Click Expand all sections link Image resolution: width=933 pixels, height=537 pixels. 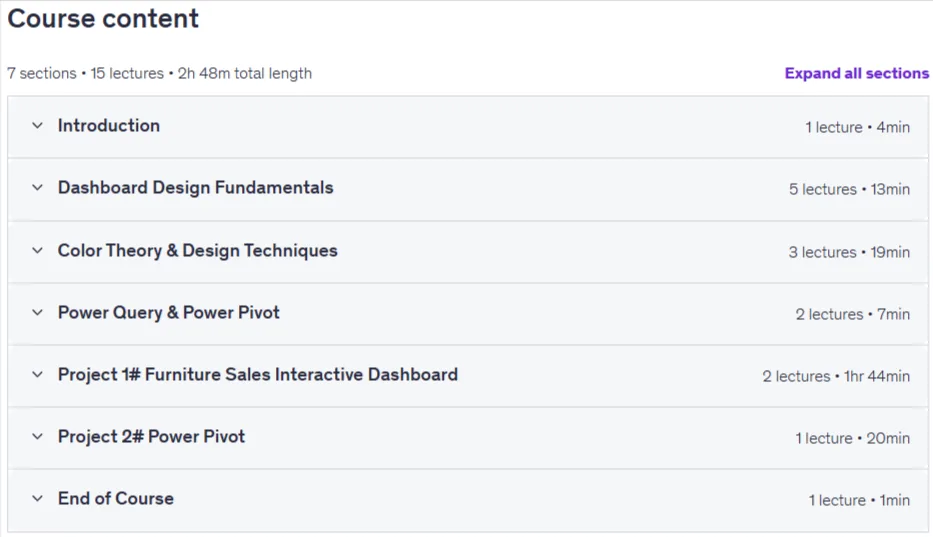[856, 73]
